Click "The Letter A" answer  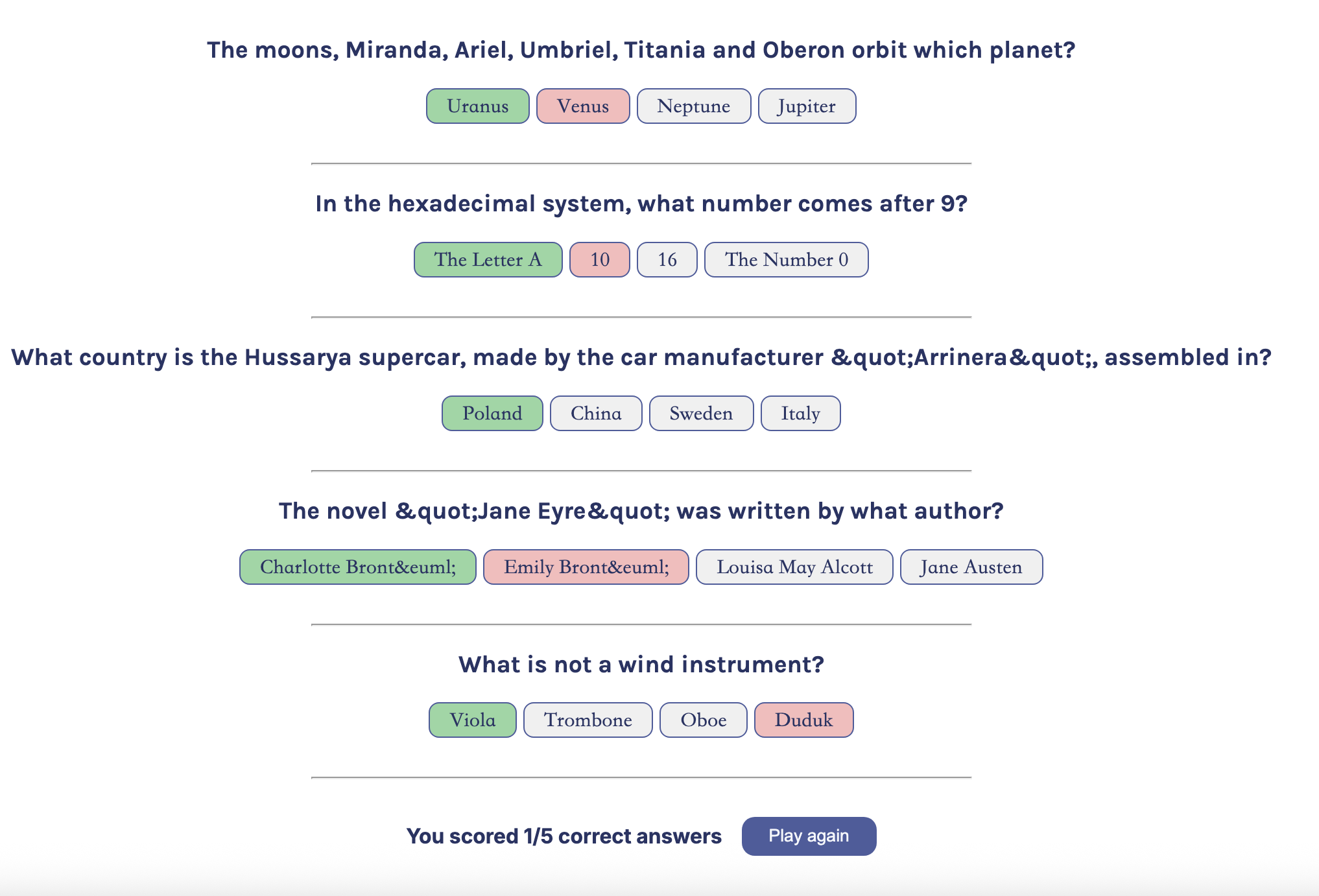(x=488, y=259)
